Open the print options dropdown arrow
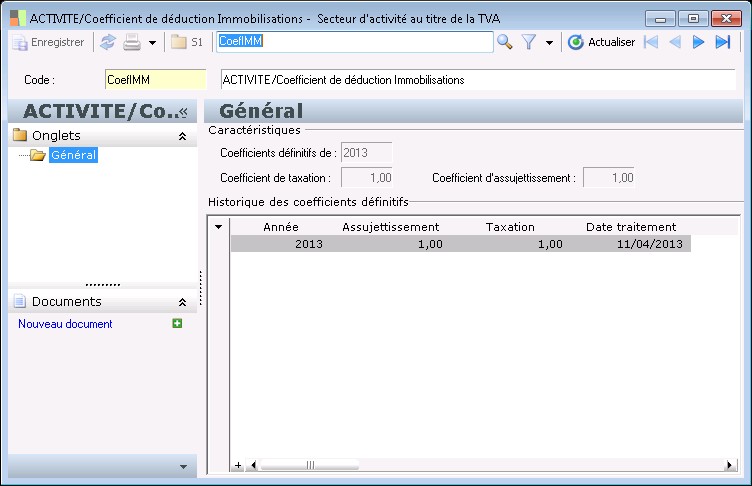Screen dimensions: 752x486 (x=152, y=43)
